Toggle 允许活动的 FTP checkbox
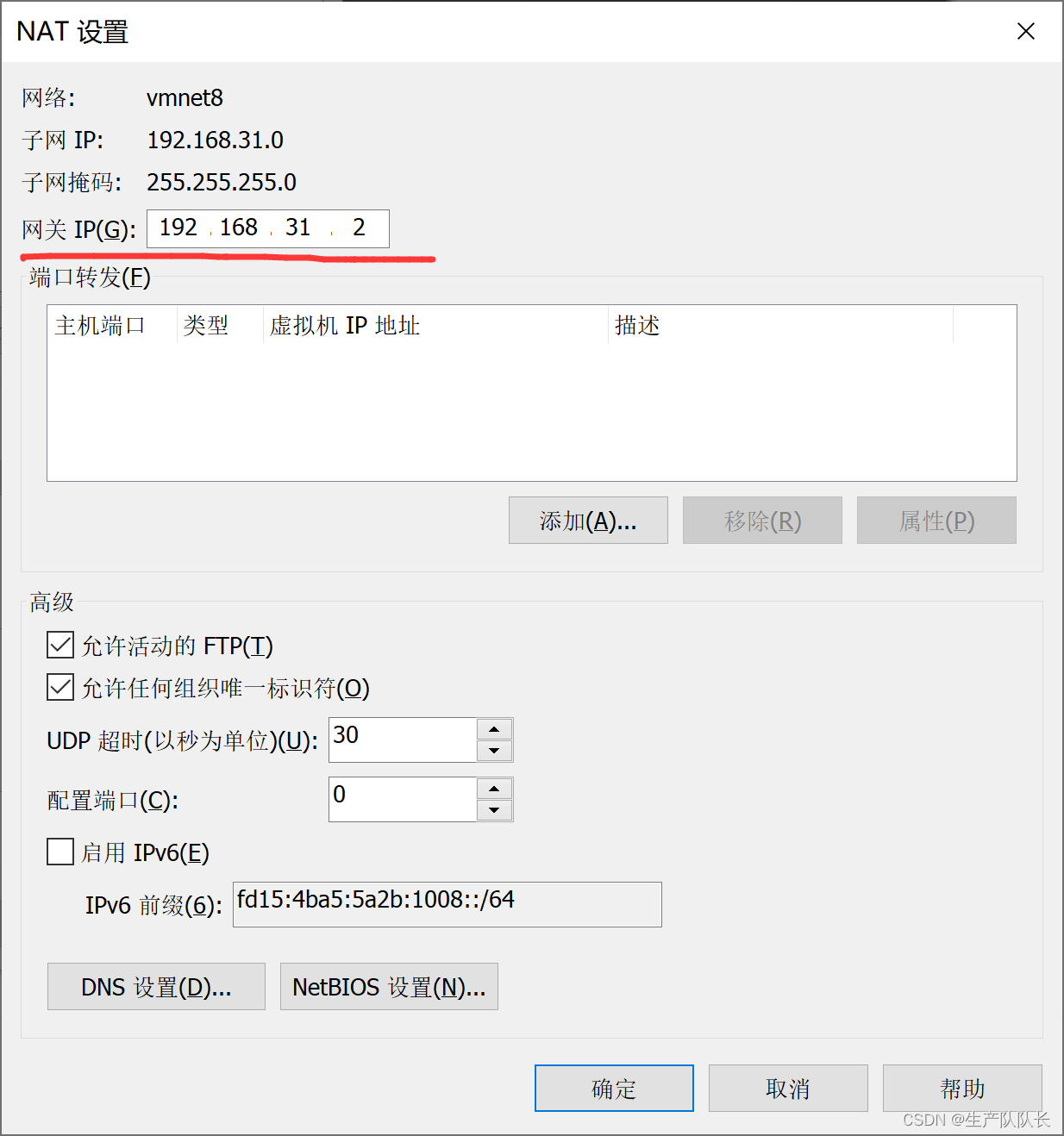Image resolution: width=1064 pixels, height=1136 pixels. (60, 645)
